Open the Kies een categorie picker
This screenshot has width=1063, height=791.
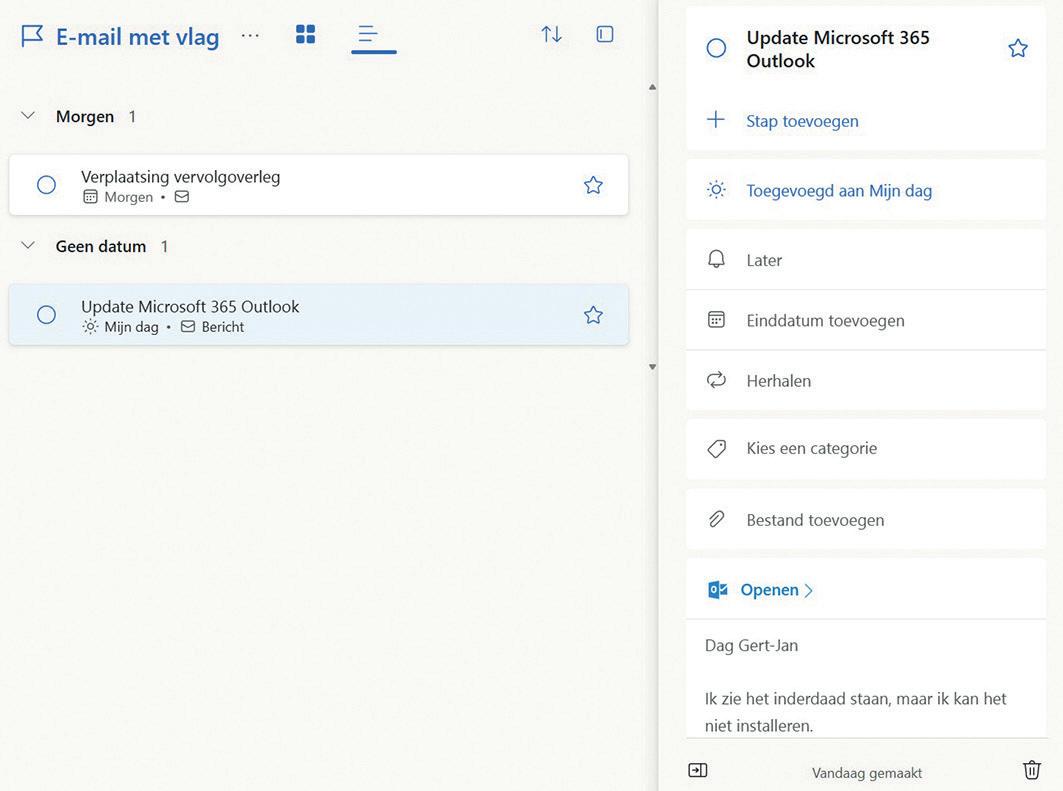tap(811, 448)
